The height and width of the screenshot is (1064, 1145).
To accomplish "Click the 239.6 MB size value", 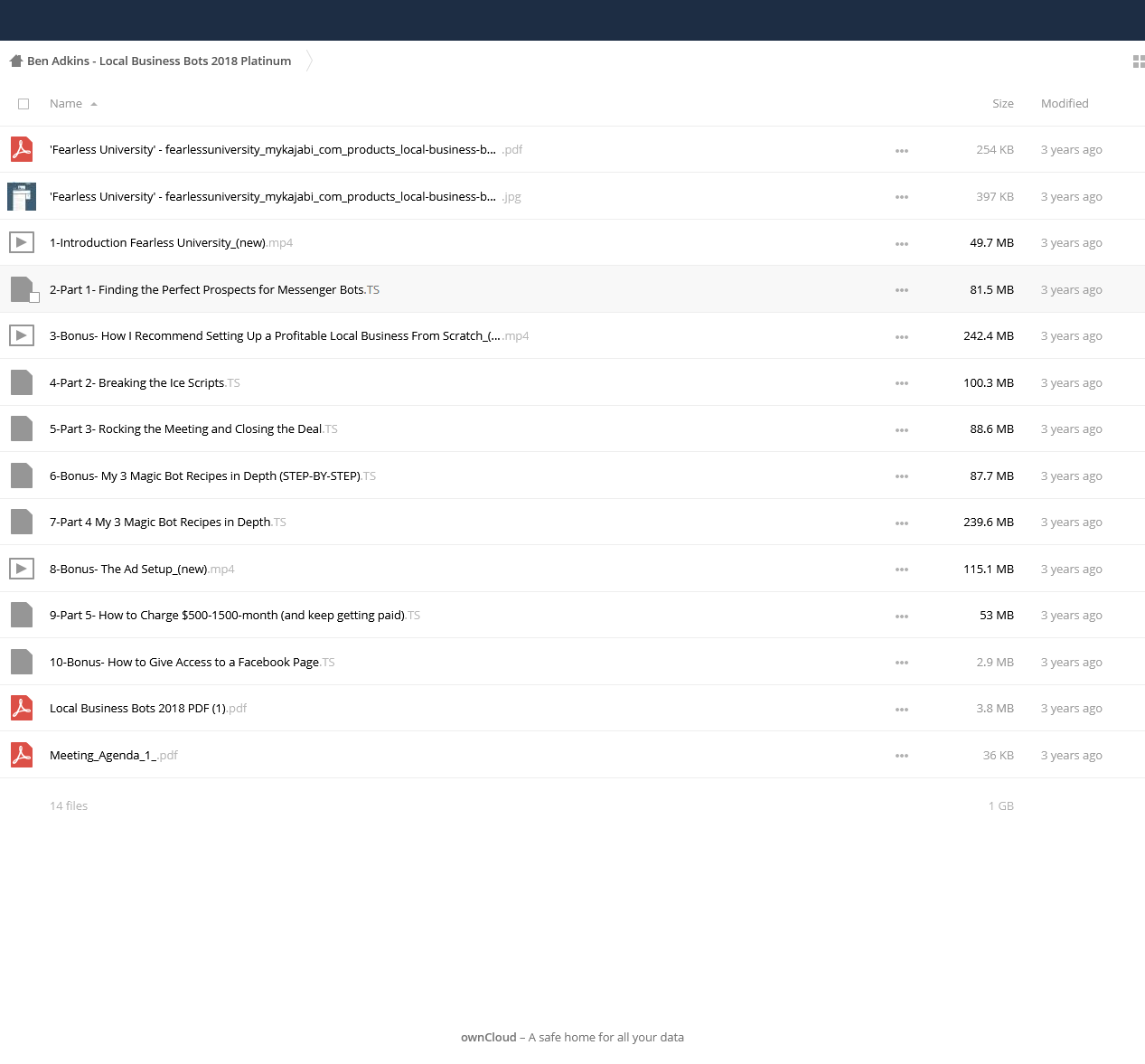I will [x=989, y=523].
